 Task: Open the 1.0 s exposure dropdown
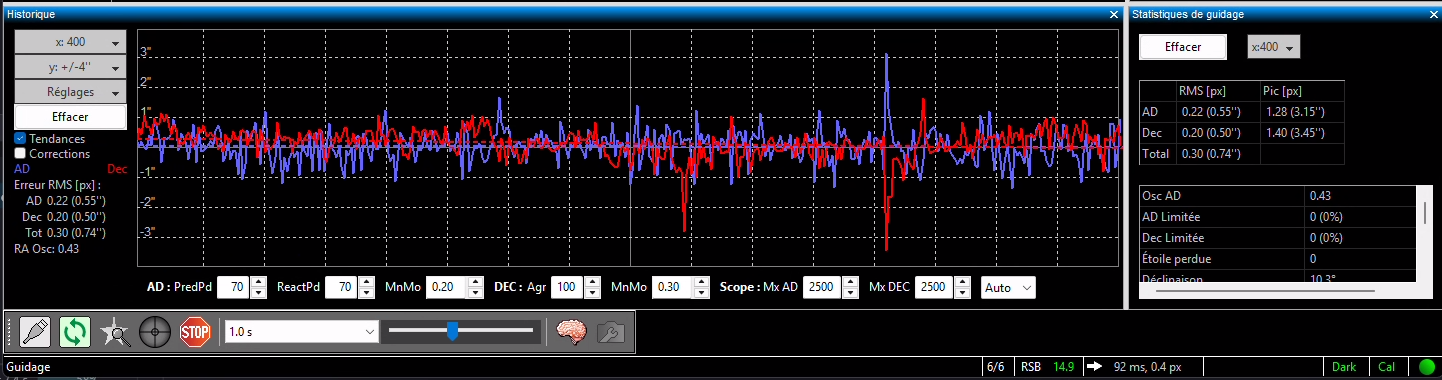[302, 331]
